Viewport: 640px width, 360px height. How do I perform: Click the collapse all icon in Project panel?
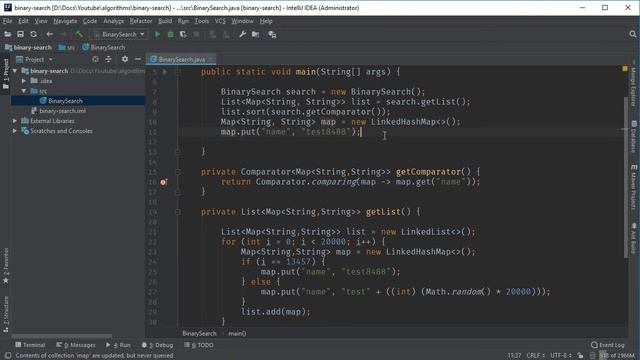(108, 59)
